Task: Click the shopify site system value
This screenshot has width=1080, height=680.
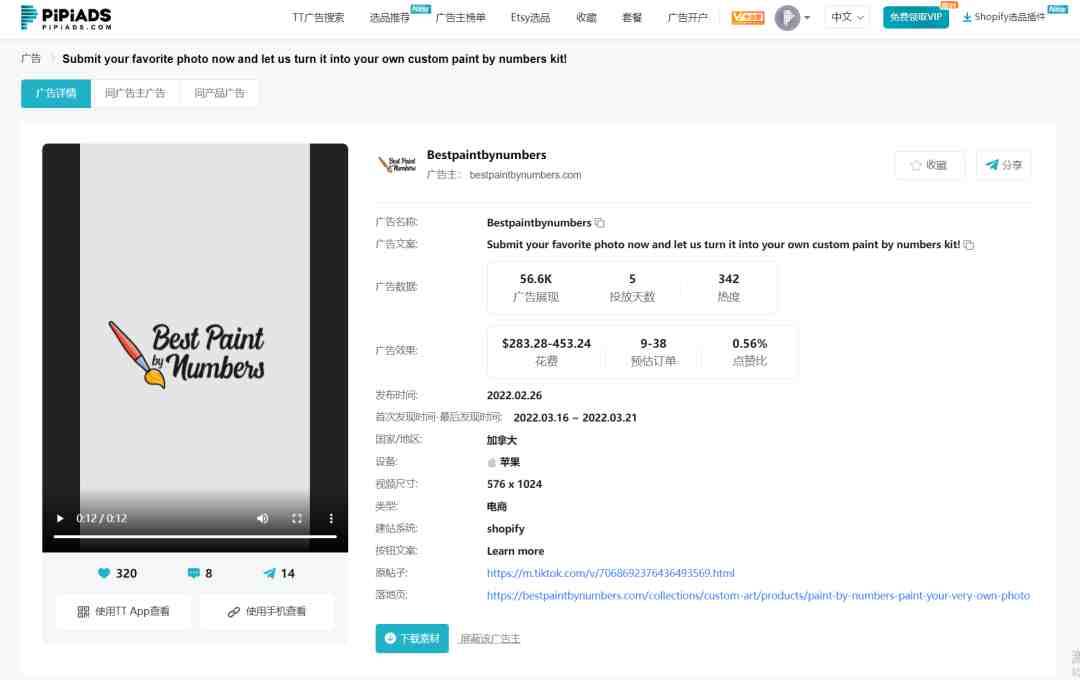Action: pos(506,528)
